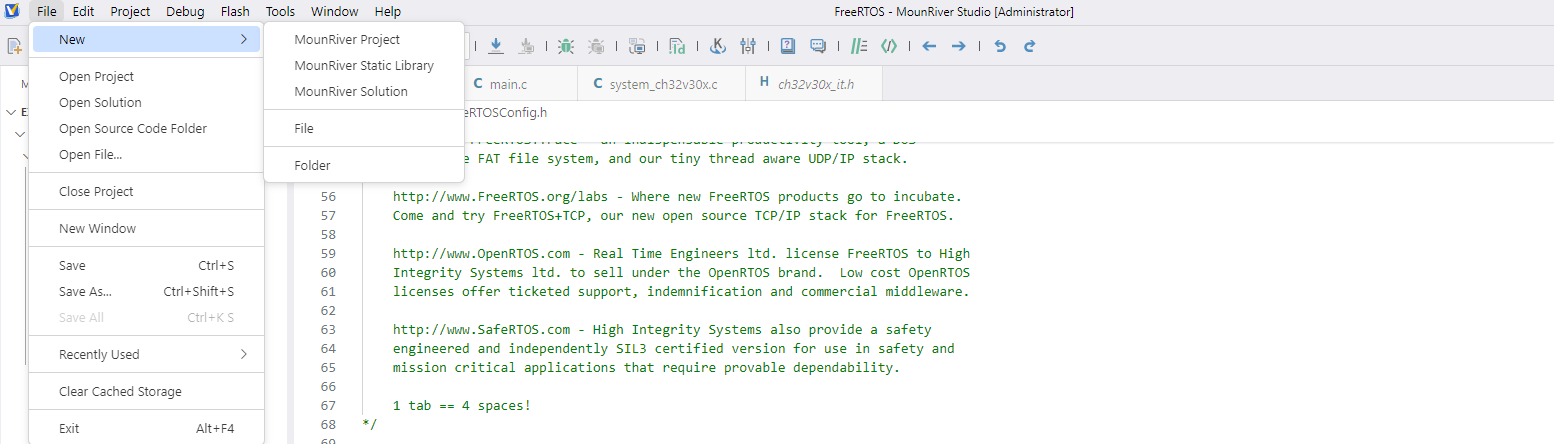Click Close Project menu entry
This screenshot has height=444, width=1554.
pyautogui.click(x=147, y=191)
